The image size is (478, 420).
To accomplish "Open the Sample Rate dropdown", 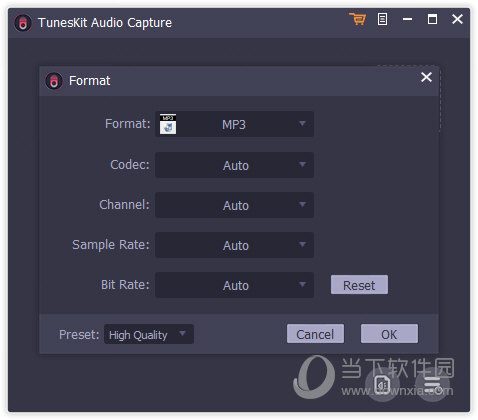I will click(x=234, y=245).
